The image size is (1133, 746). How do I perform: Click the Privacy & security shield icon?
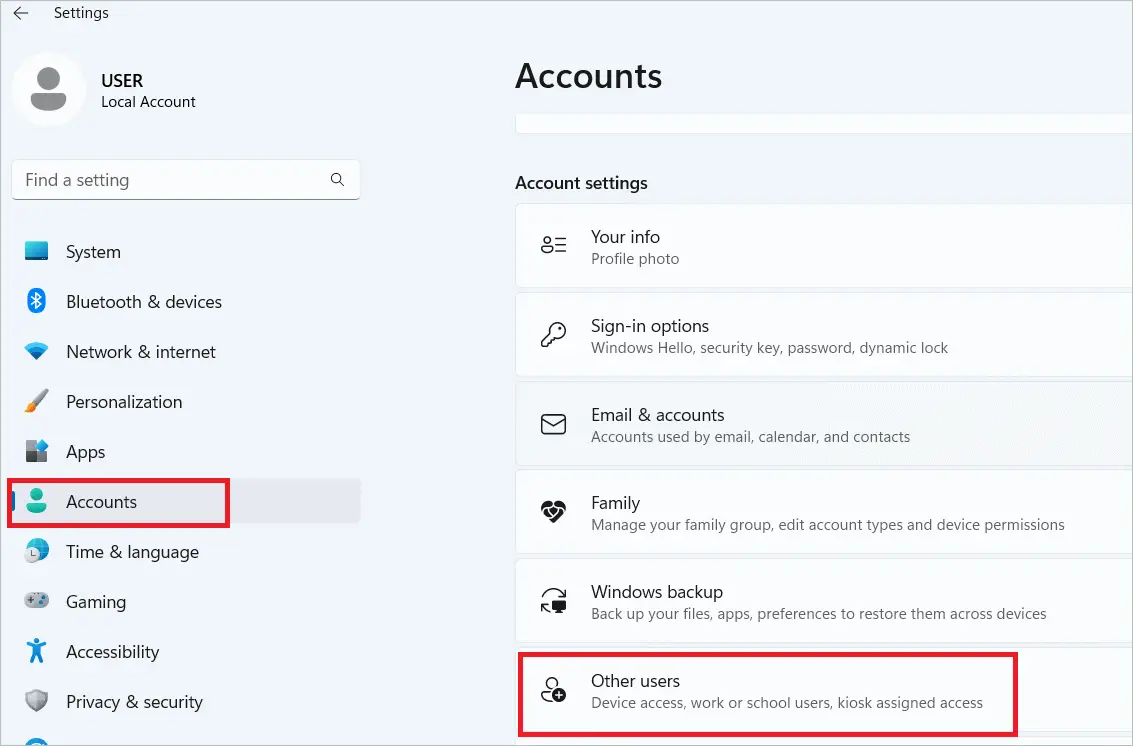pos(36,700)
